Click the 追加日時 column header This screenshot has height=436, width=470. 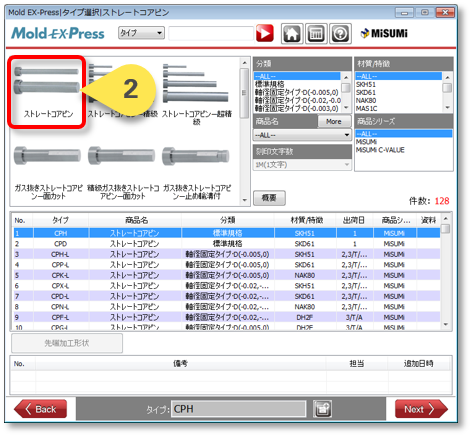(419, 363)
